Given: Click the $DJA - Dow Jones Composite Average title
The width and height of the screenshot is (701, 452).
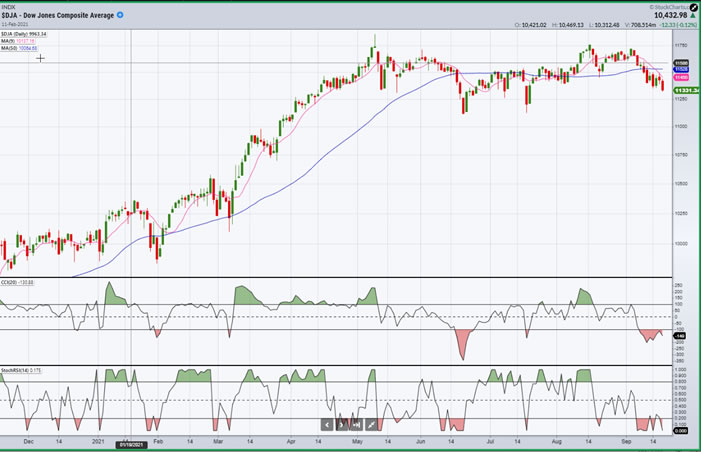Looking at the screenshot, I should point(58,17).
